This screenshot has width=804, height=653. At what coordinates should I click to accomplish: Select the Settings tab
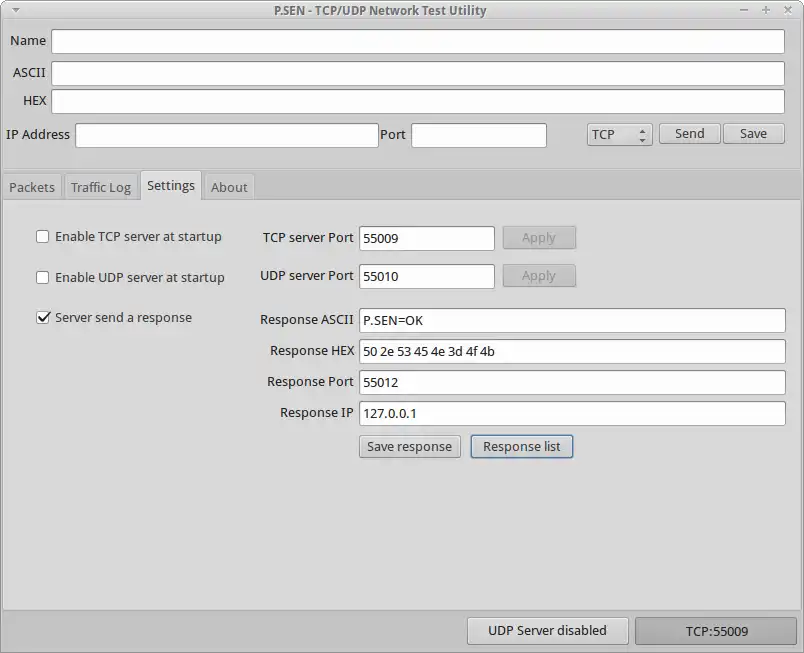click(171, 186)
